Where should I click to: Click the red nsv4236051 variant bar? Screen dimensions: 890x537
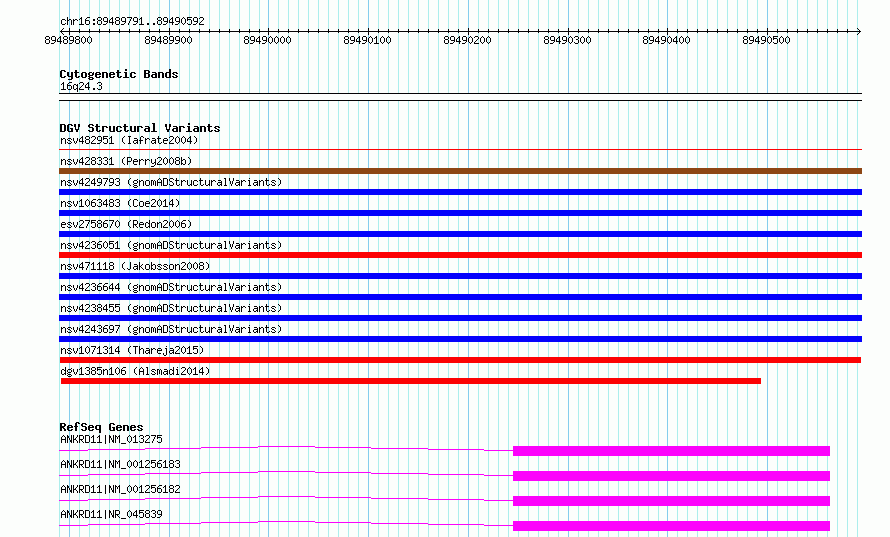[x=460, y=255]
